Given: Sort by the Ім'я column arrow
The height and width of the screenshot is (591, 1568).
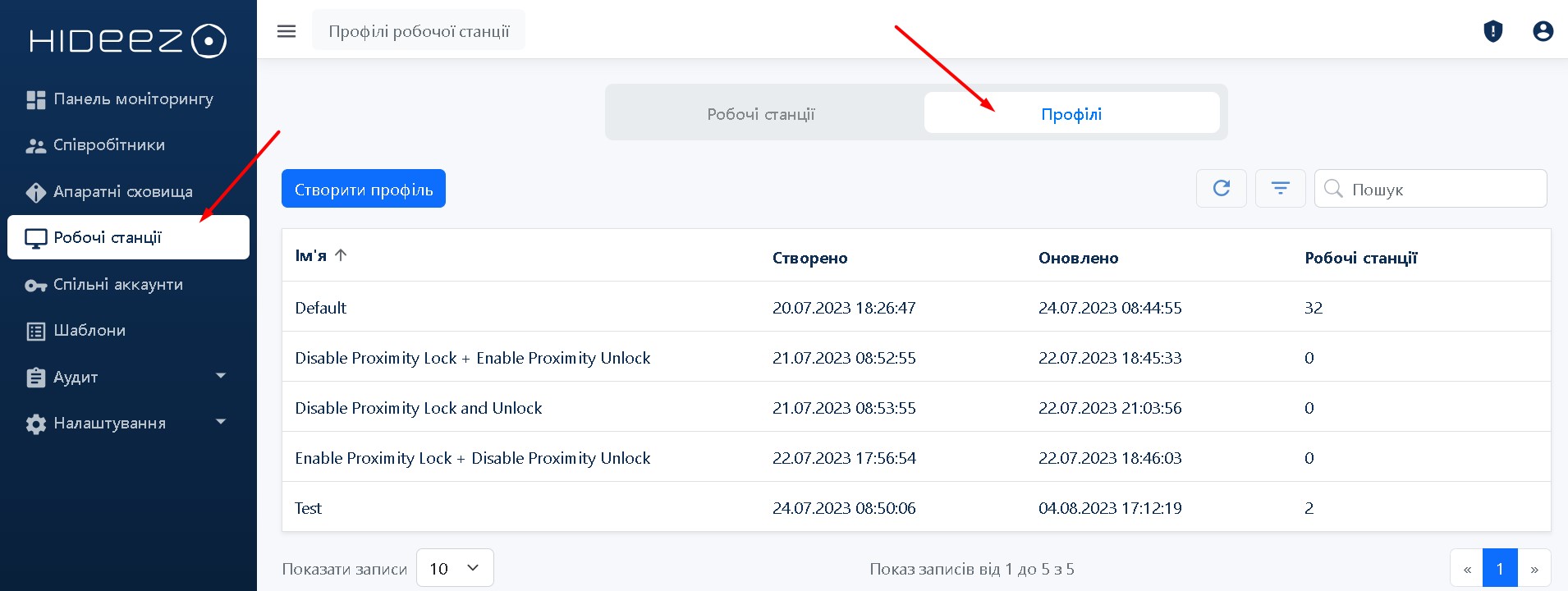Looking at the screenshot, I should 341,255.
